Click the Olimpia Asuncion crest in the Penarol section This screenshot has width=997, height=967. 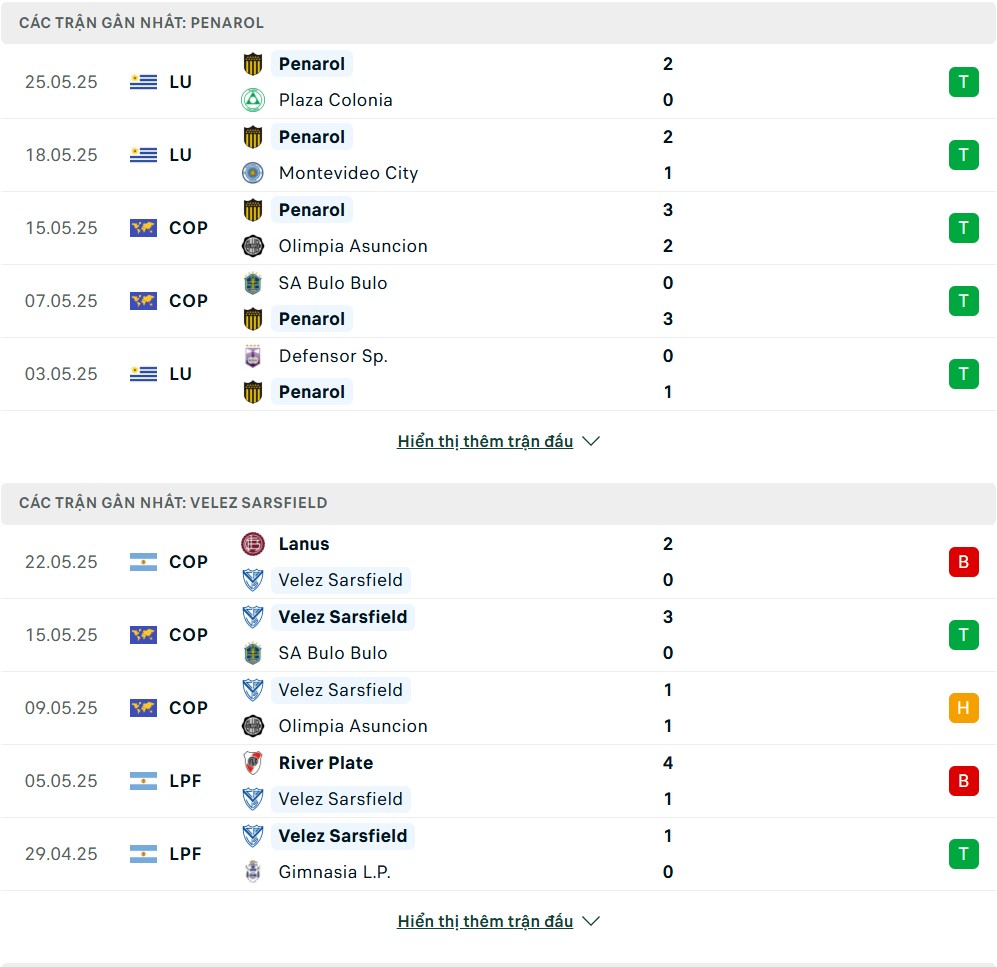(x=253, y=246)
